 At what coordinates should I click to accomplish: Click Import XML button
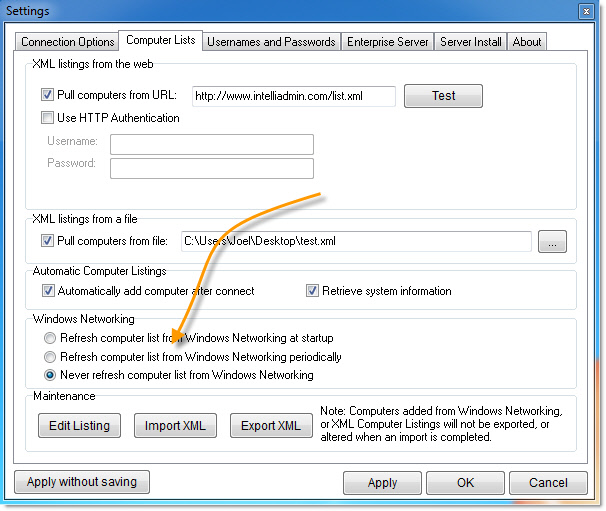tap(175, 426)
